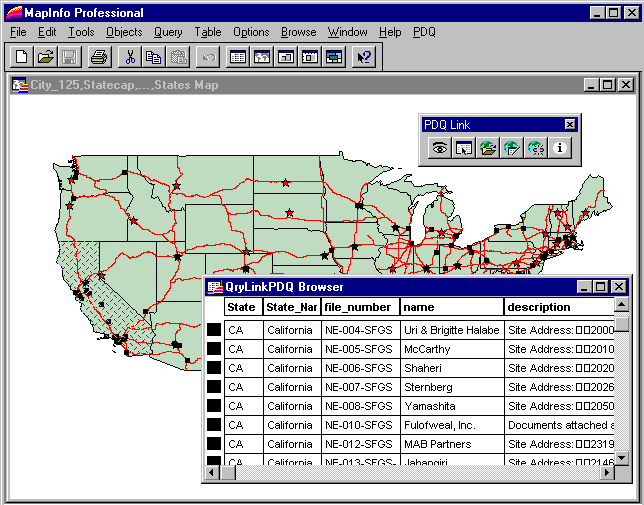
Task: Click the Print toolbar icon
Action: tap(99, 57)
